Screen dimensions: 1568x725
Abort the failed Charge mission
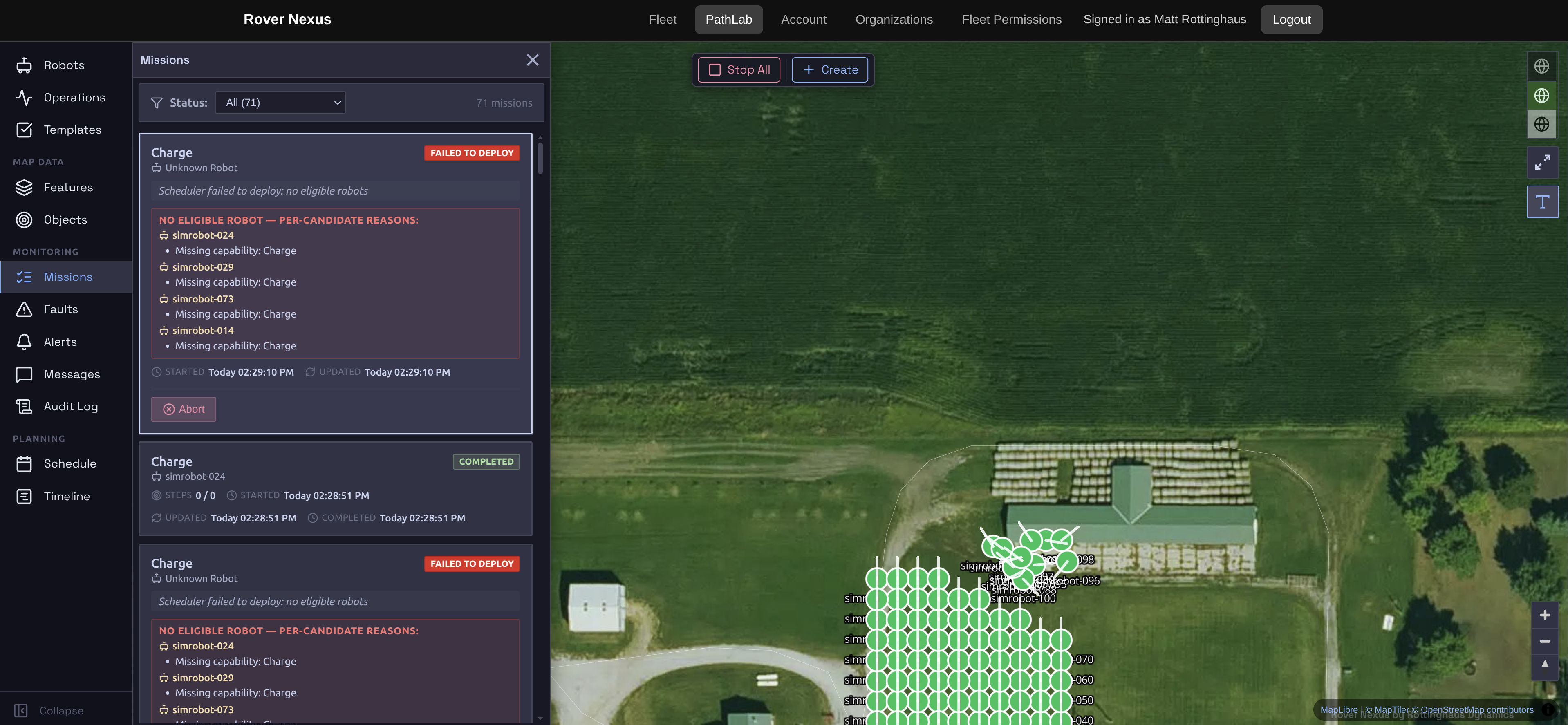pos(183,409)
